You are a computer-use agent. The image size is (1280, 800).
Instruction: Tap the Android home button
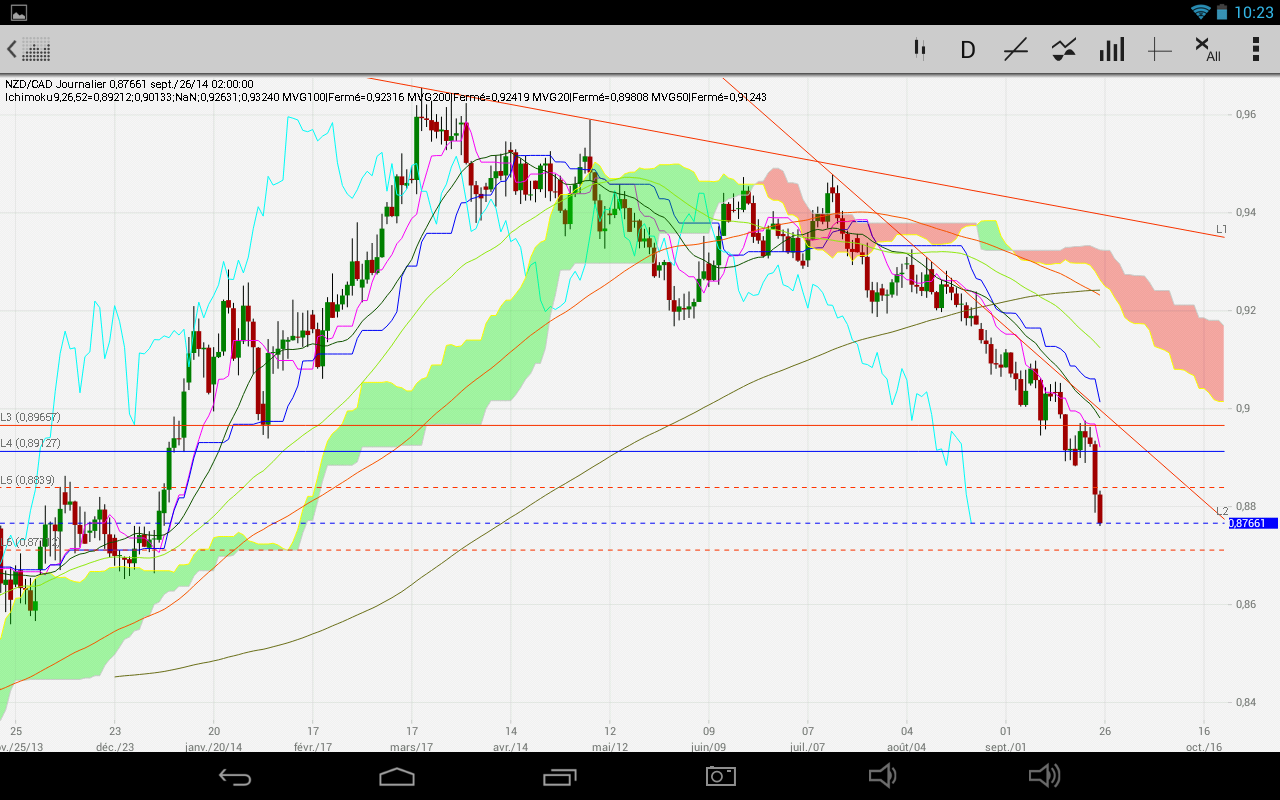click(x=397, y=776)
